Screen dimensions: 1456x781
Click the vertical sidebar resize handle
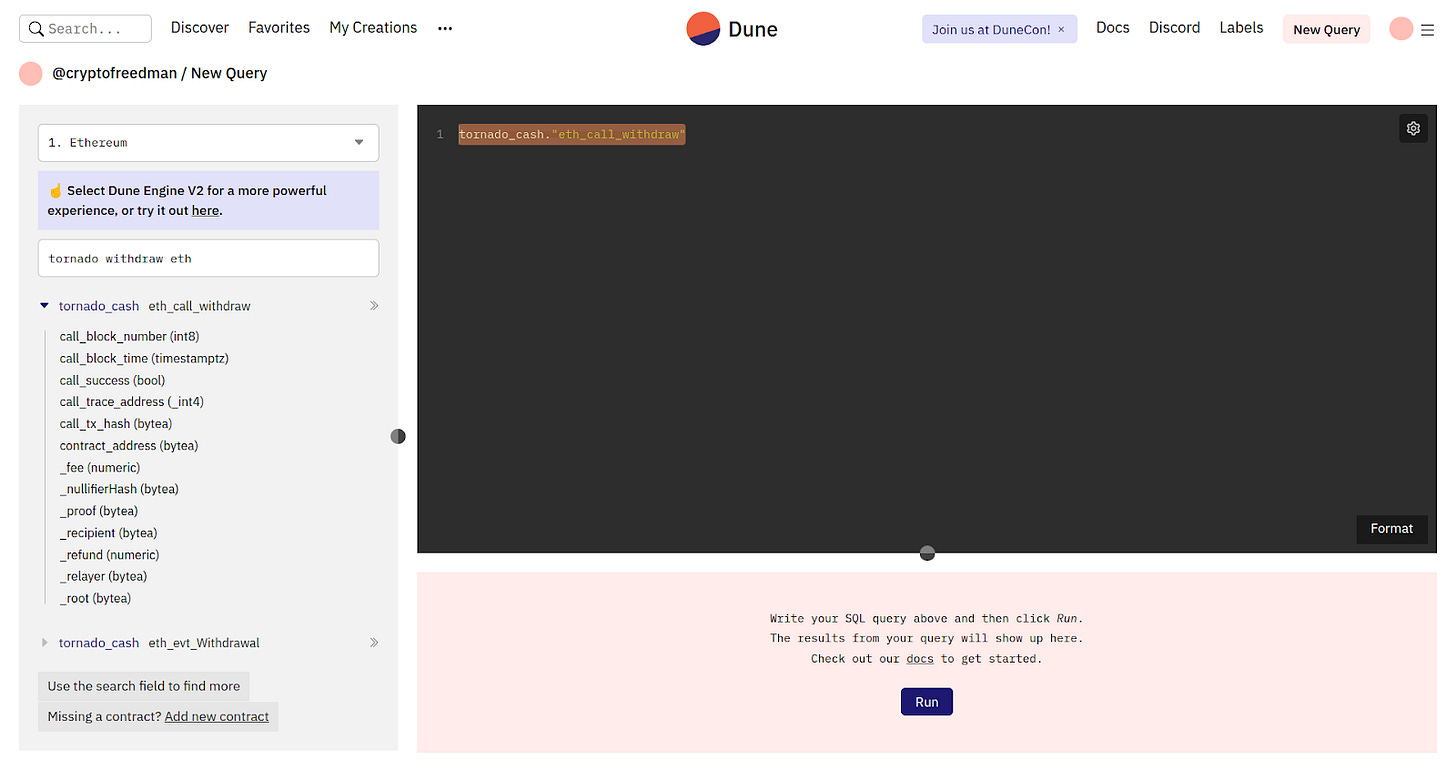coord(398,436)
